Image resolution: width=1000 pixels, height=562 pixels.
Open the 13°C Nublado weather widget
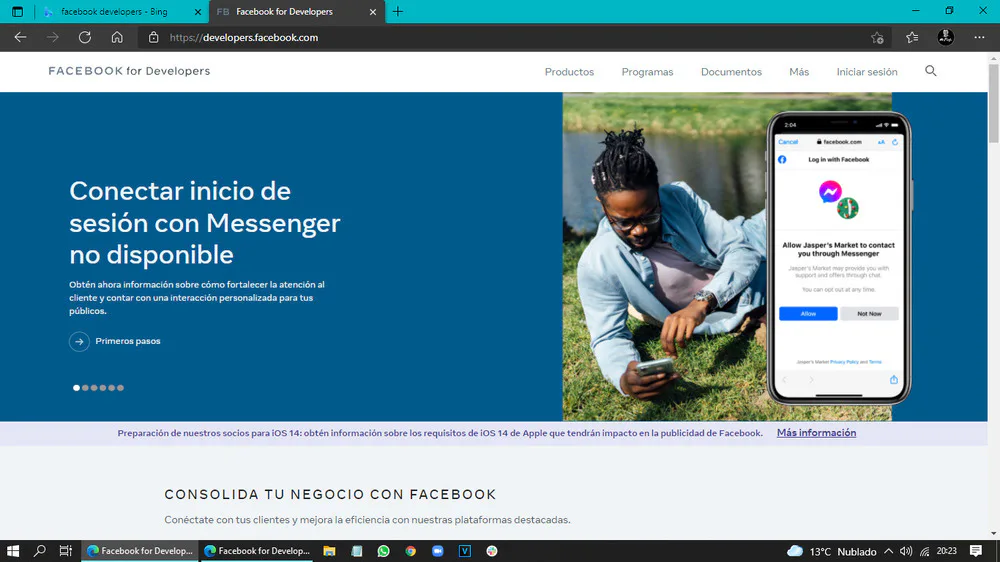832,551
